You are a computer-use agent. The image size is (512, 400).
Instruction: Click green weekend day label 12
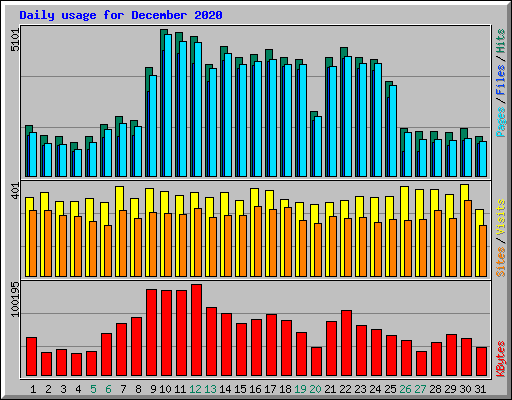coord(195,389)
